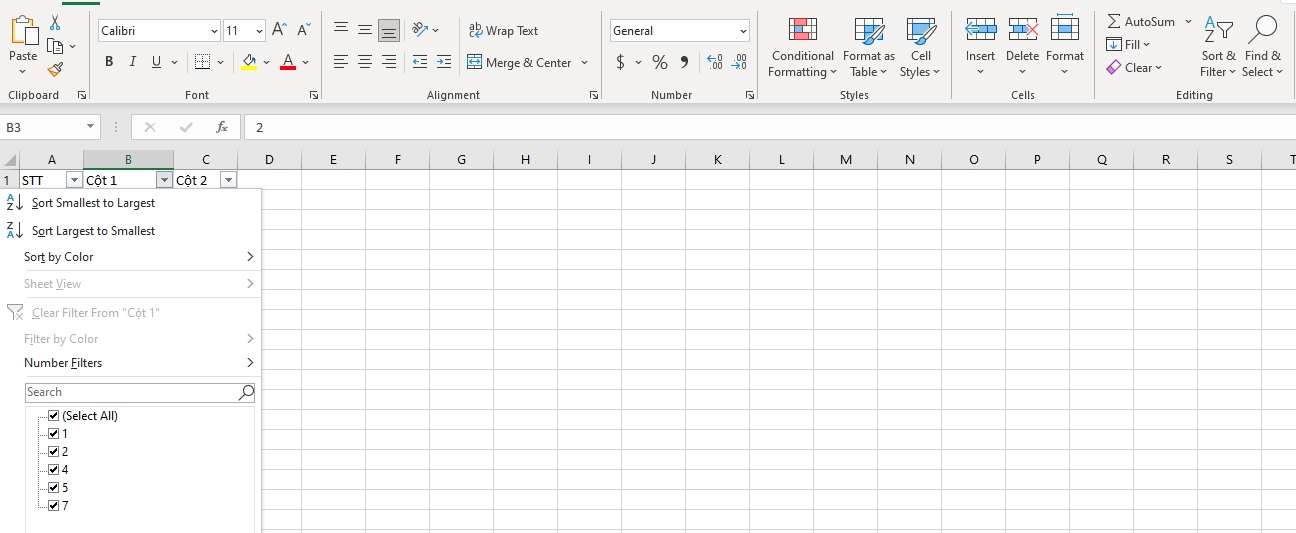
Task: Click the Delete cells button
Action: tap(1022, 47)
